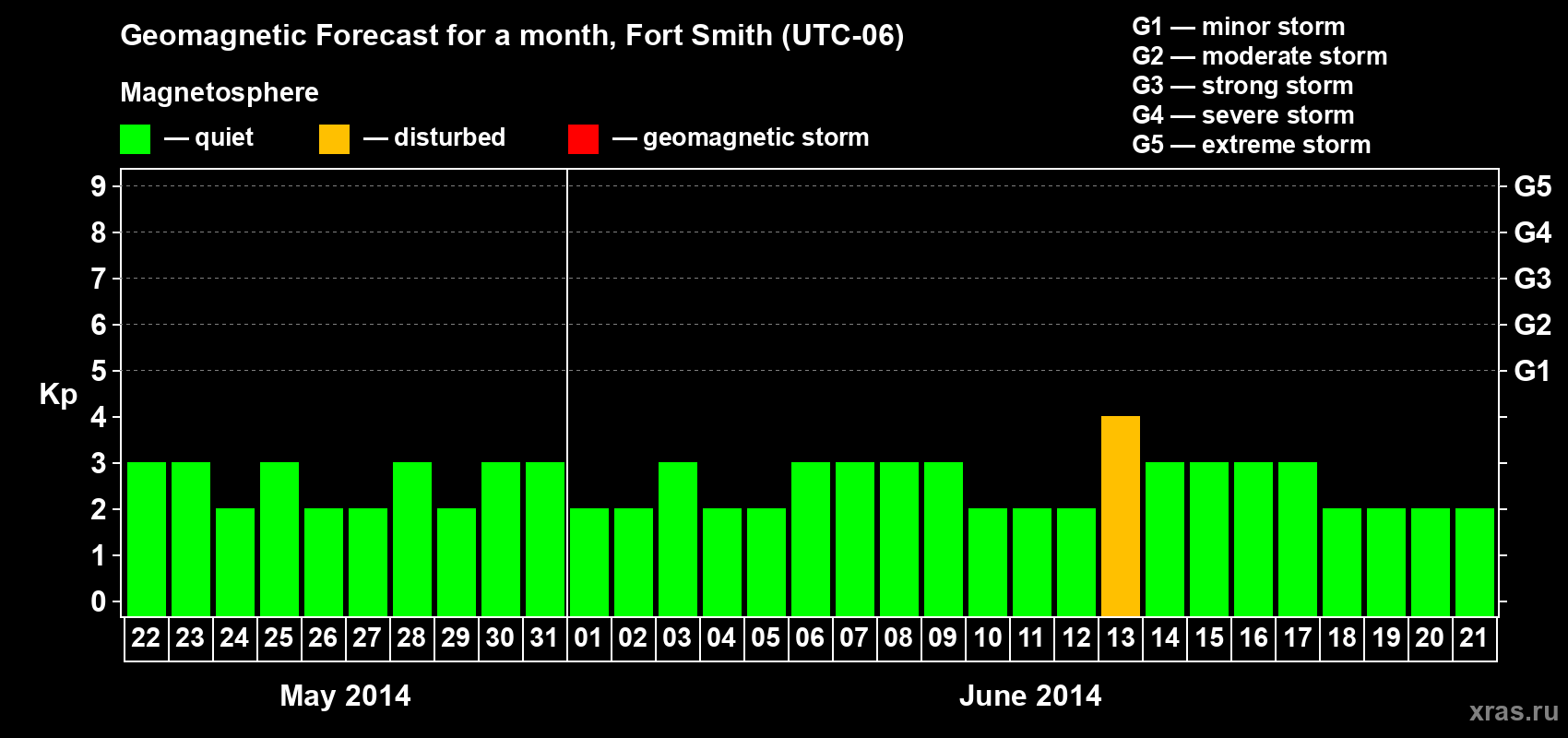Click date cell 17 on the axis
The image size is (1568, 738).
(1298, 638)
